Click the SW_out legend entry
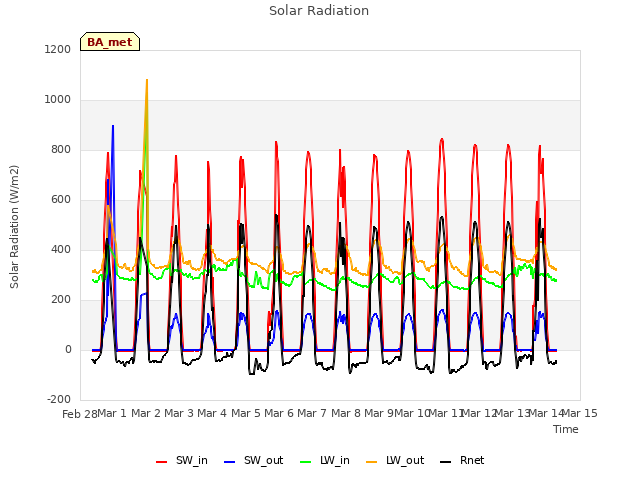Image resolution: width=640 pixels, height=480 pixels. [x=253, y=461]
